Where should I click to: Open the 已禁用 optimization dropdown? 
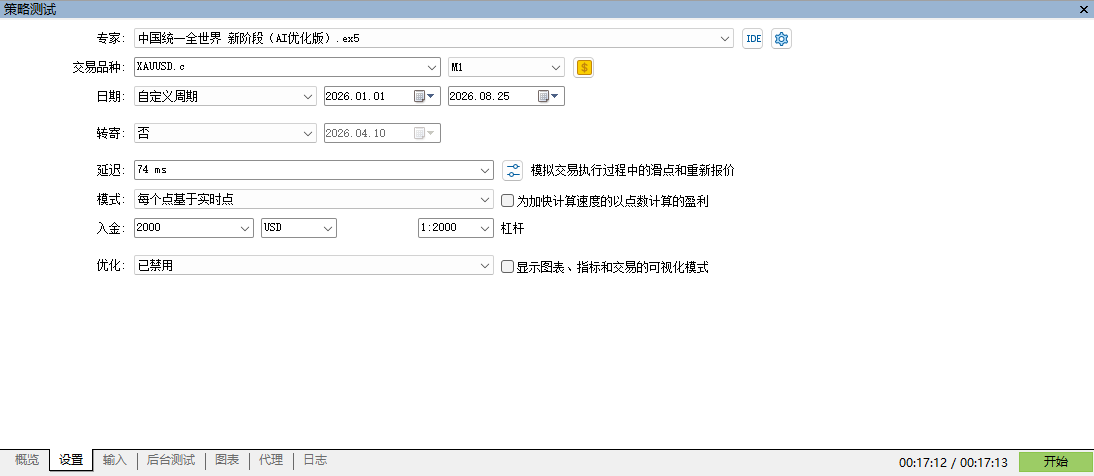pyautogui.click(x=486, y=265)
